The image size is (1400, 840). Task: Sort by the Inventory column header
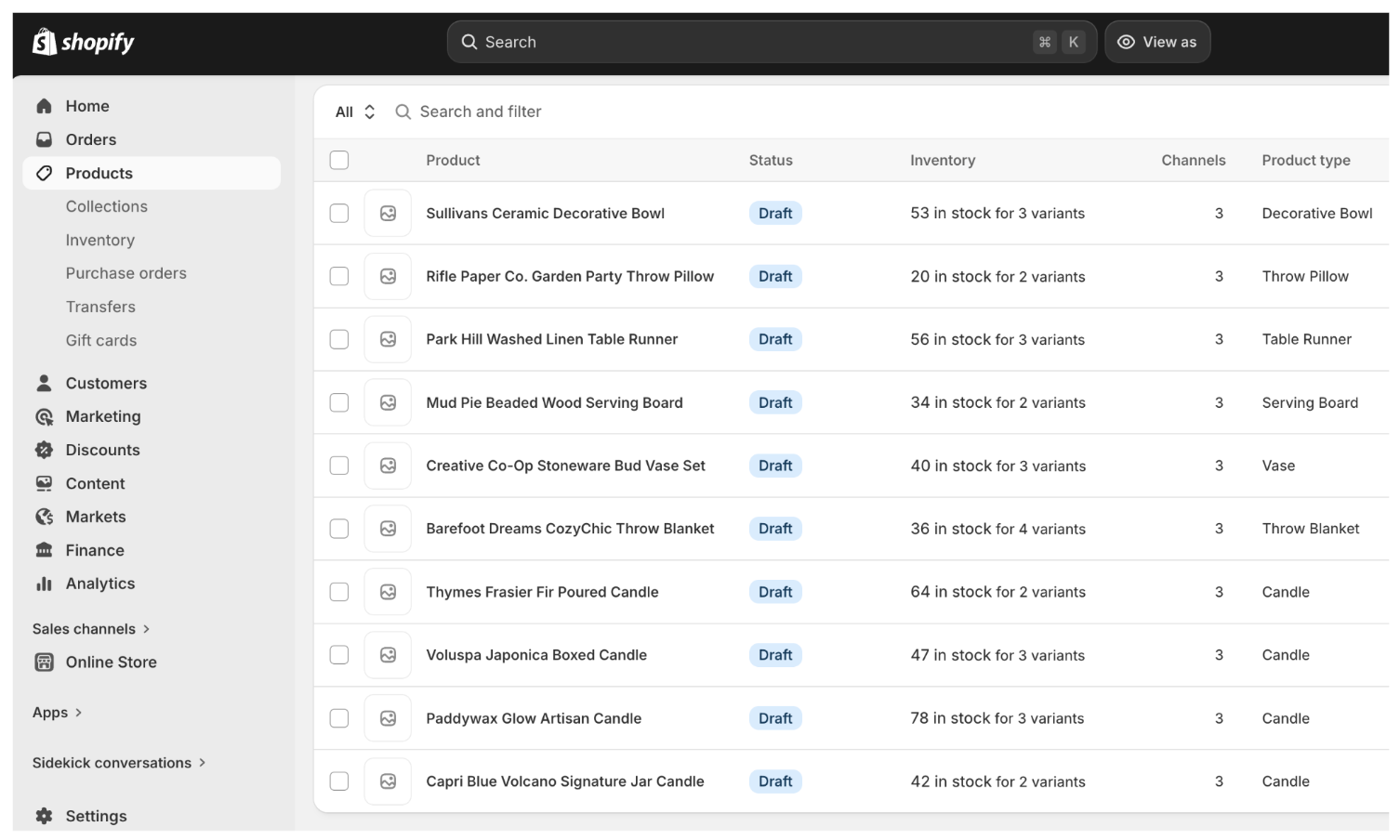(943, 160)
